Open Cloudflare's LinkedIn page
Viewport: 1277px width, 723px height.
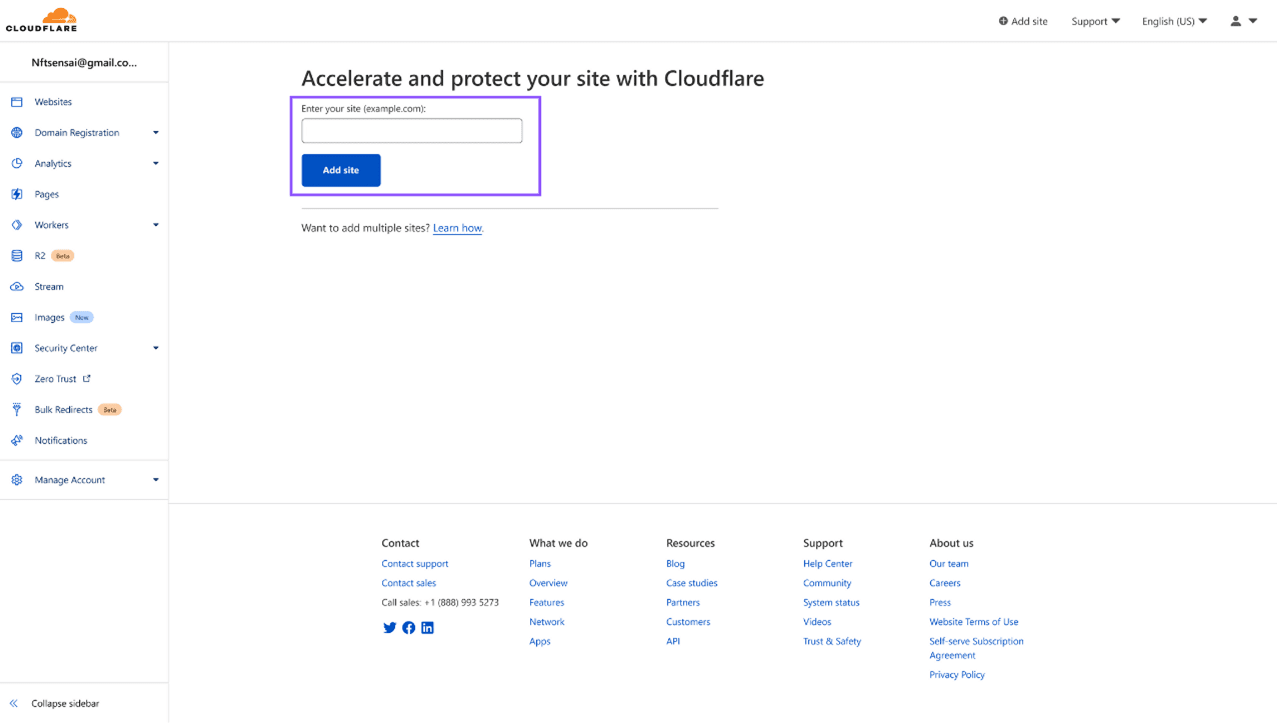[428, 628]
